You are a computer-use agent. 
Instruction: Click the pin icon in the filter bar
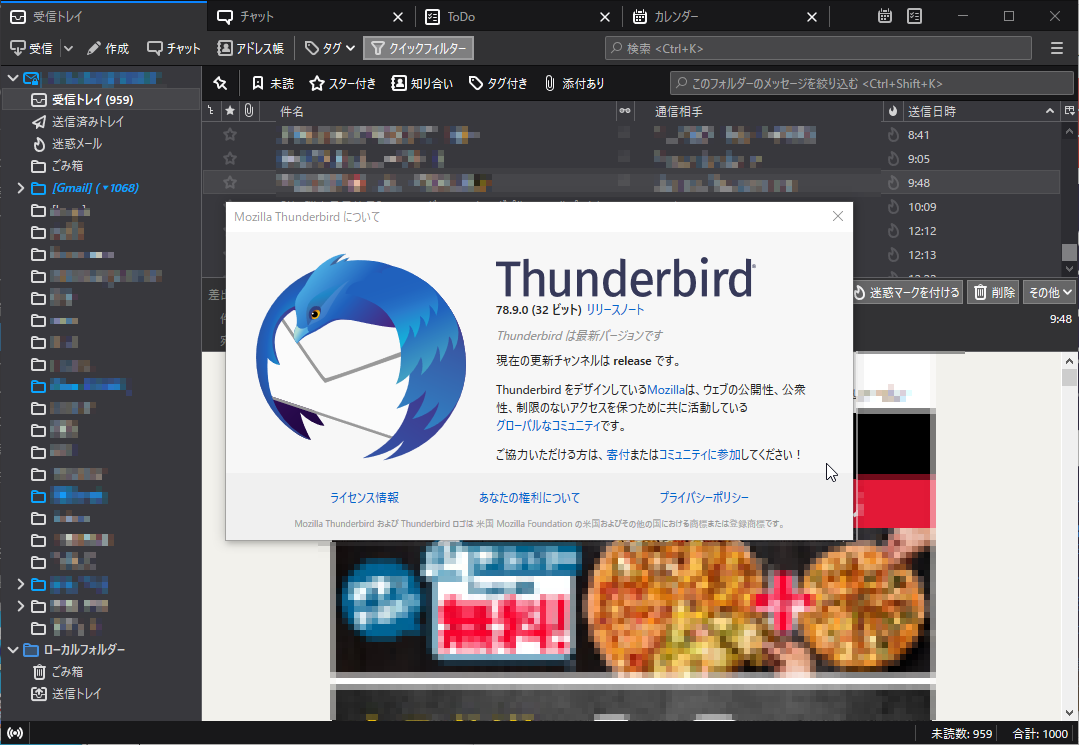221,83
